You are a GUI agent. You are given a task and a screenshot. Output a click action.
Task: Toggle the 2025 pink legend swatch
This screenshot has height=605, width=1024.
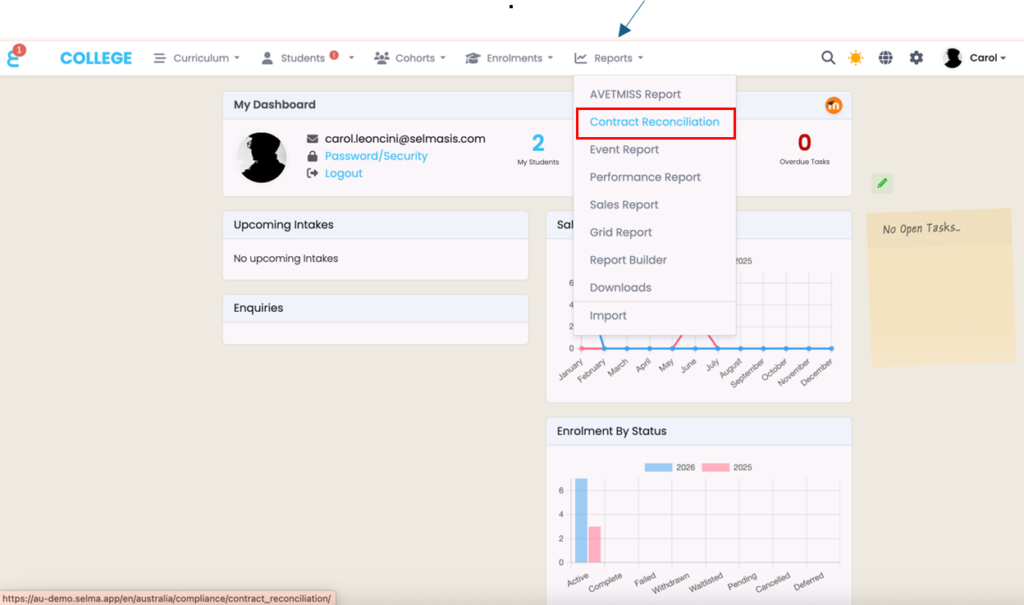pos(715,467)
